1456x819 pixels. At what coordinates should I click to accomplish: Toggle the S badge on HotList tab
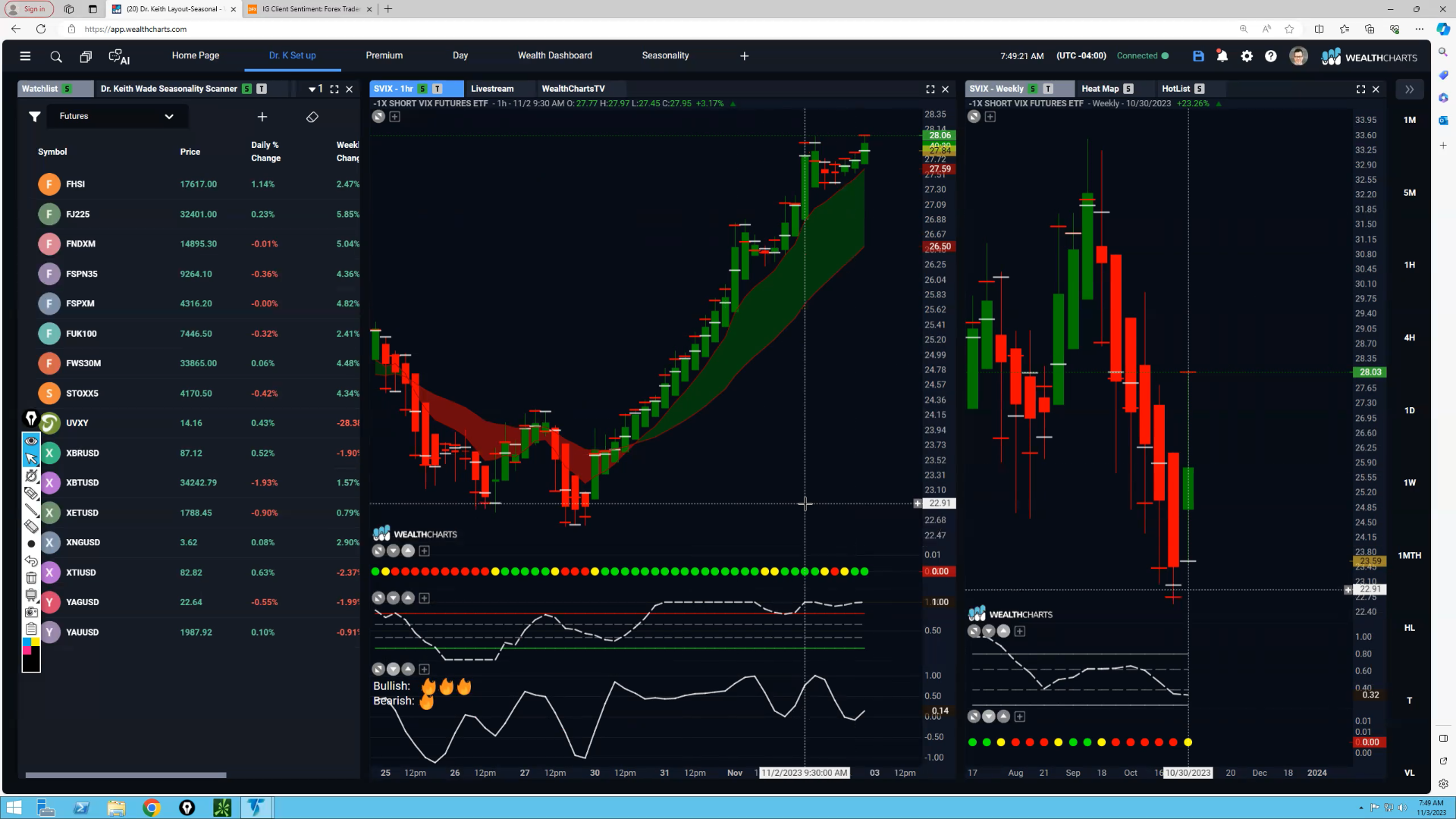tap(1200, 89)
